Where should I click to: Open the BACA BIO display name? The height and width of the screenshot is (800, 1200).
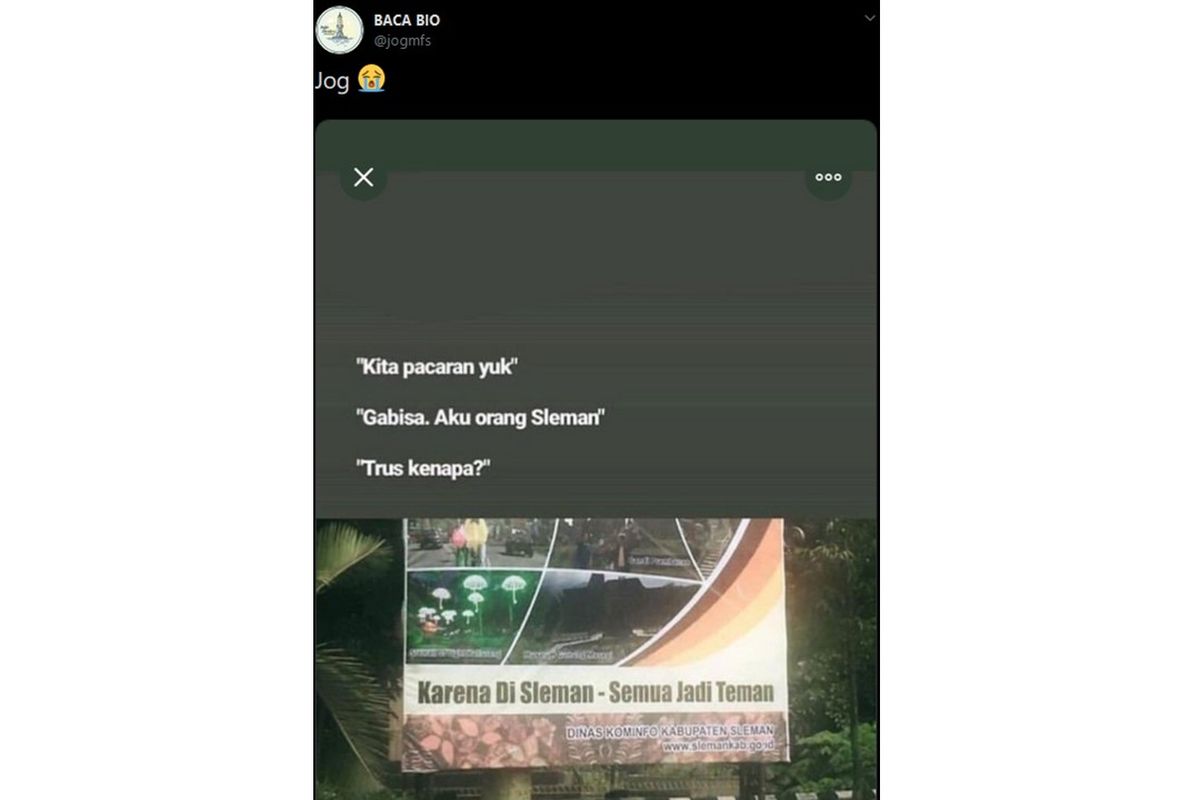(406, 20)
